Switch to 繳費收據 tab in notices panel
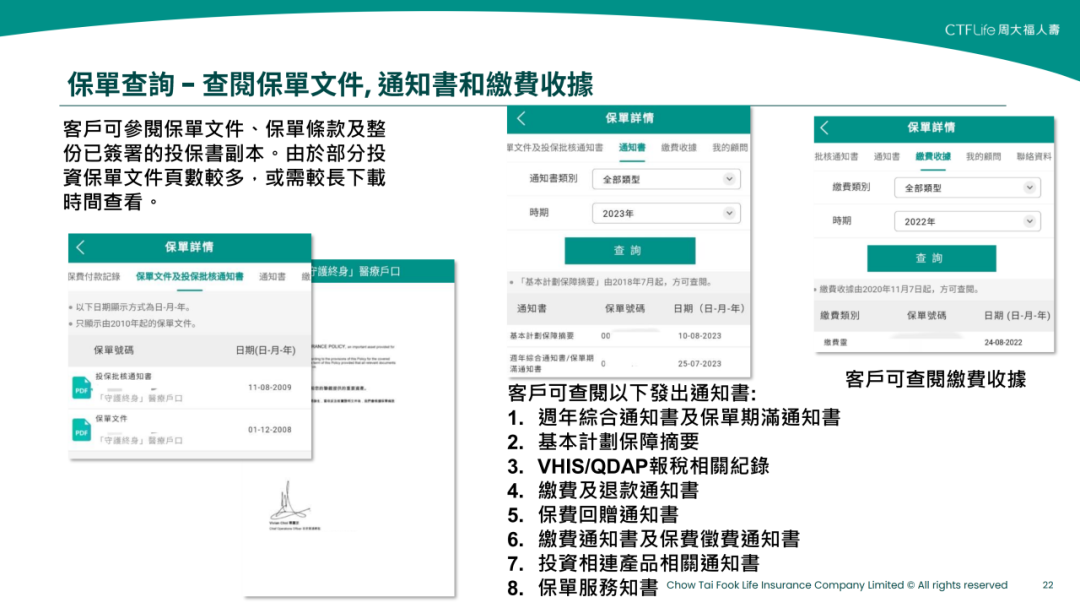This screenshot has width=1080, height=608. pos(678,147)
